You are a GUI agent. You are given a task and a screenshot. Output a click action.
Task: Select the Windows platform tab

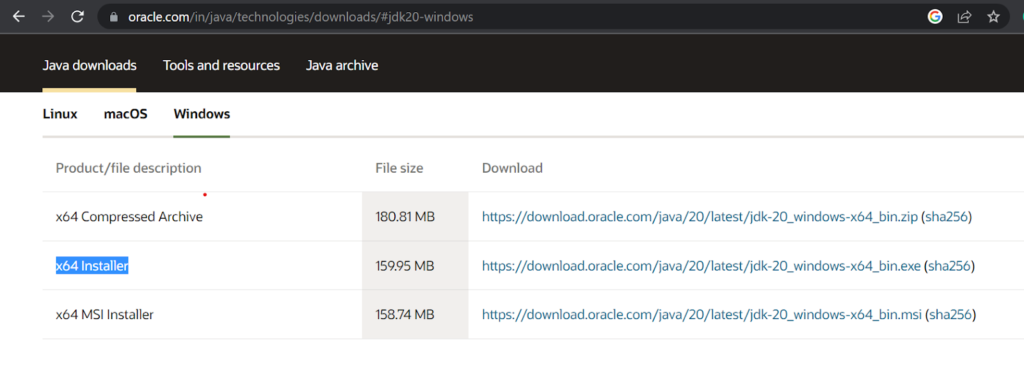[202, 114]
